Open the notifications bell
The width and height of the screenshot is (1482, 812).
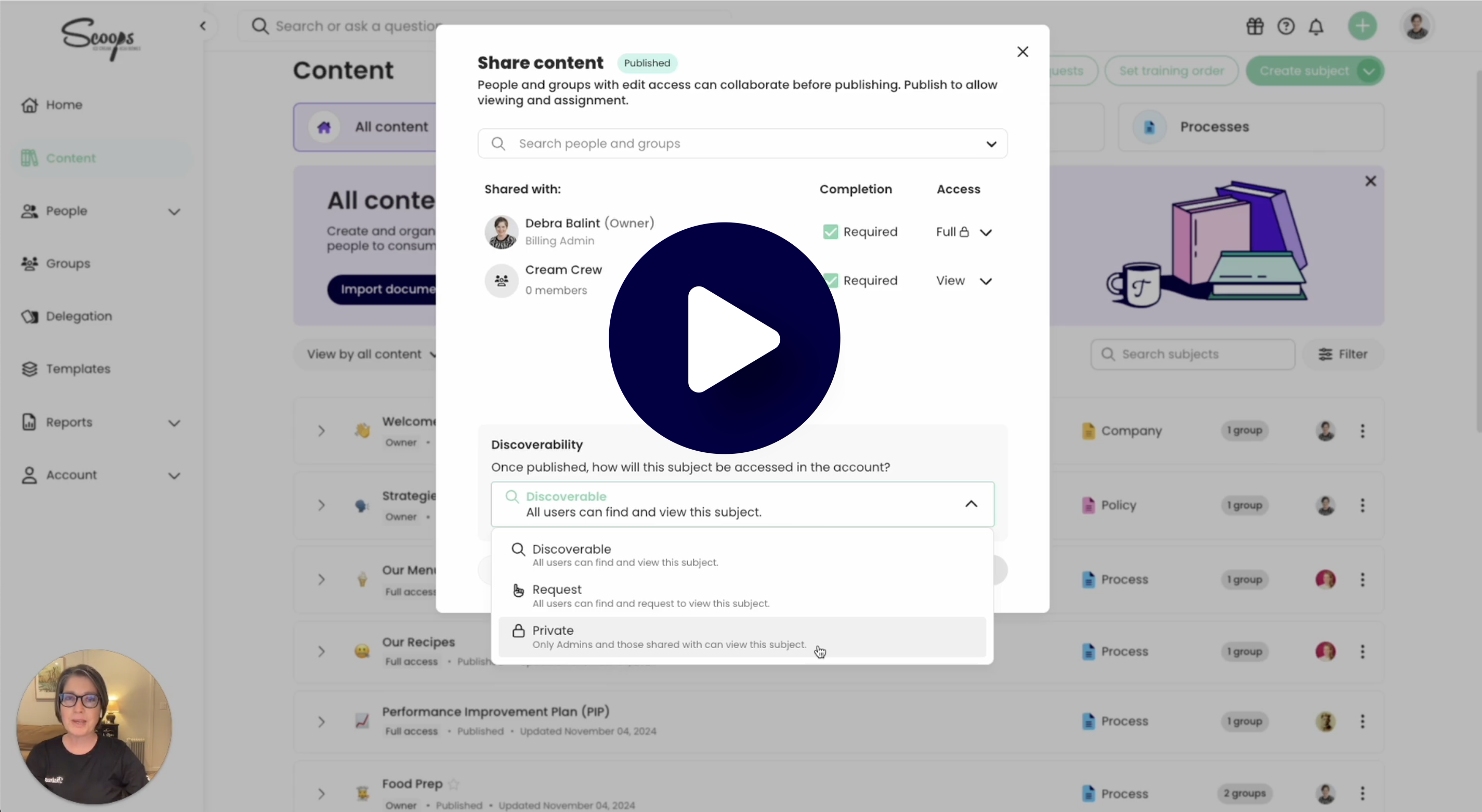tap(1317, 26)
